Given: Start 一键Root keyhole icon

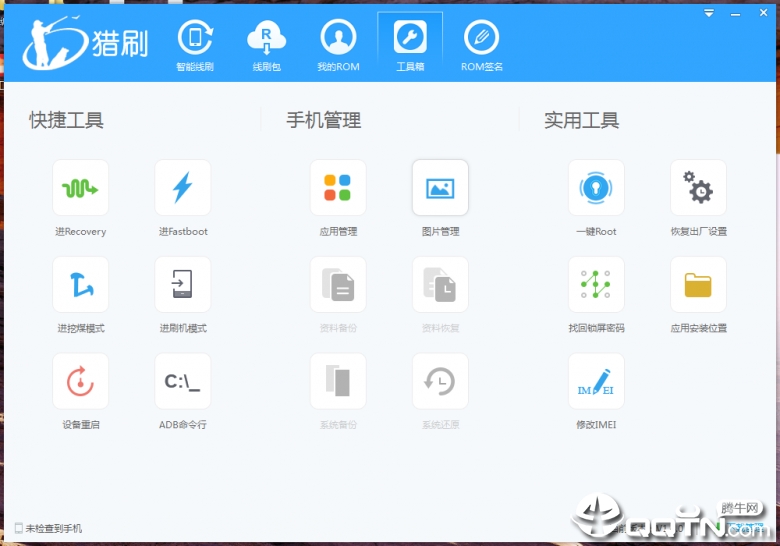Looking at the screenshot, I should tap(596, 188).
